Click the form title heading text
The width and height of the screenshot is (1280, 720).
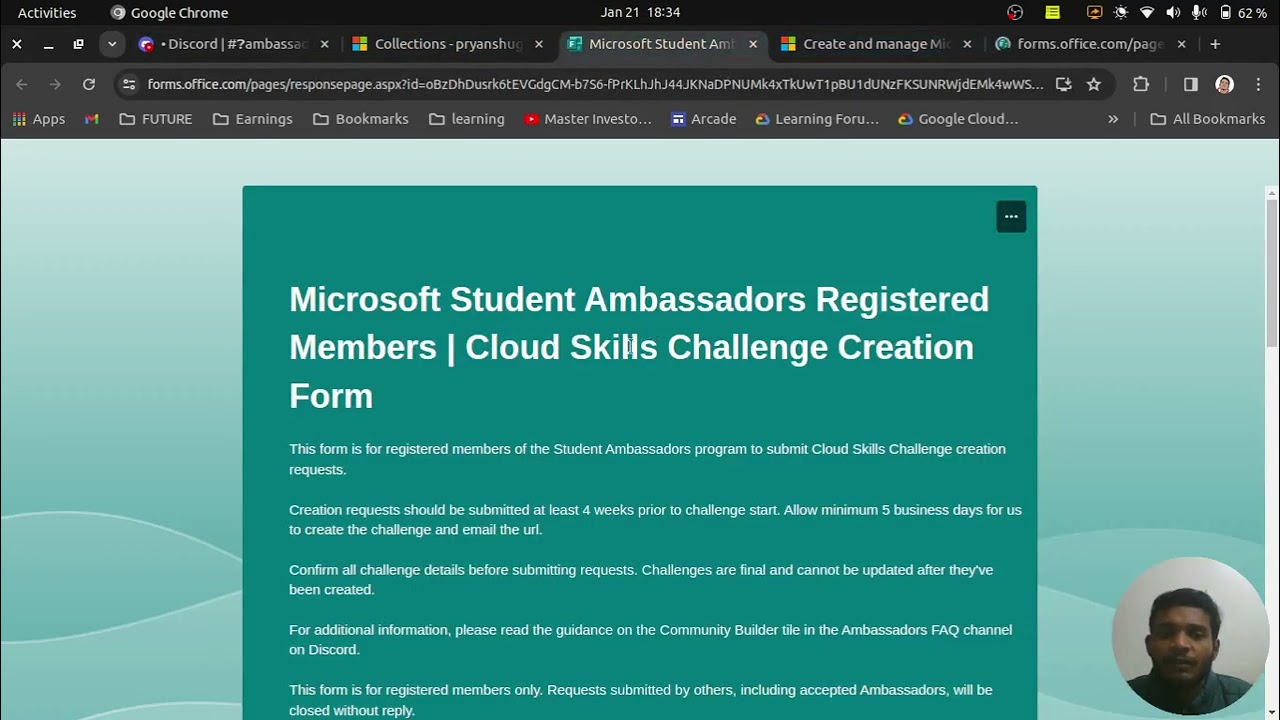pos(639,347)
